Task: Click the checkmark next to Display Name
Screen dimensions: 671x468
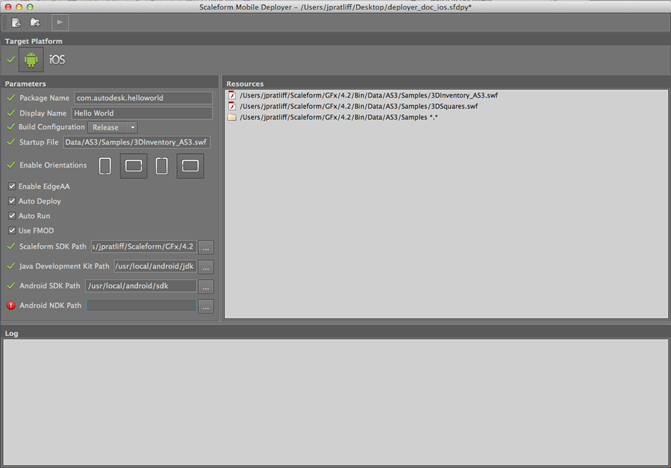Action: click(11, 113)
